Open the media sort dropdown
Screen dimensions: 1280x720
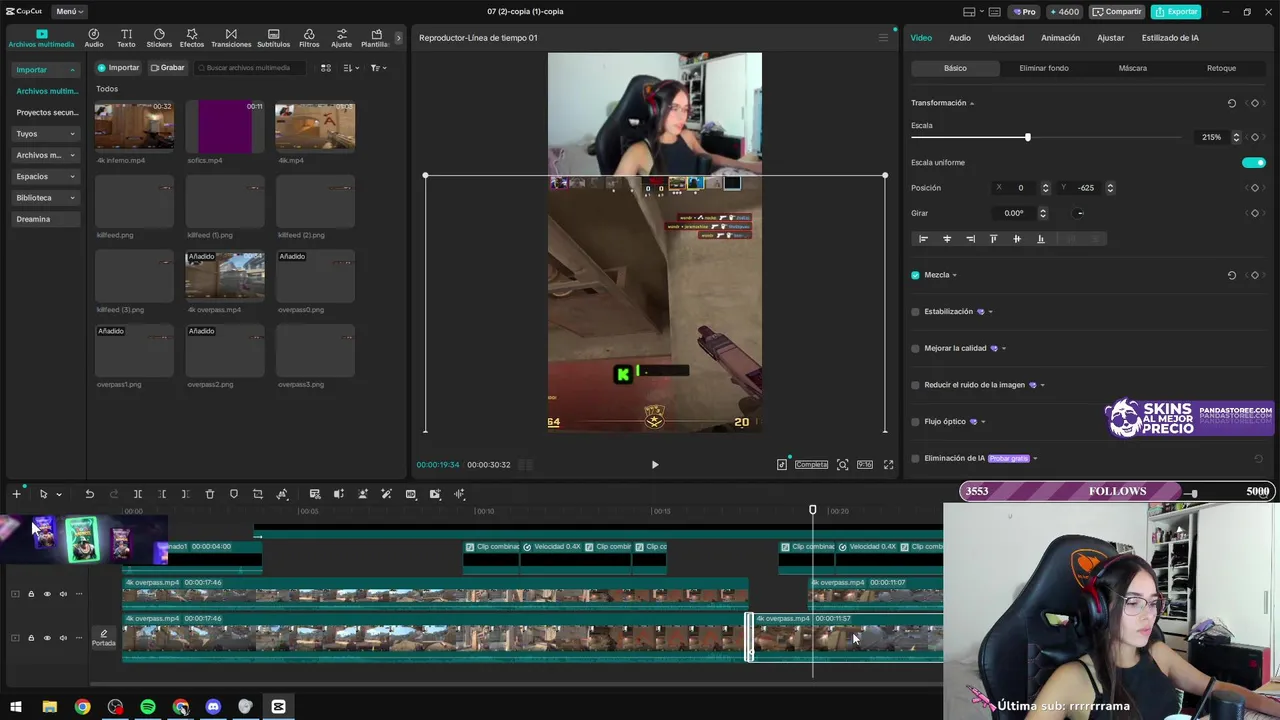351,68
